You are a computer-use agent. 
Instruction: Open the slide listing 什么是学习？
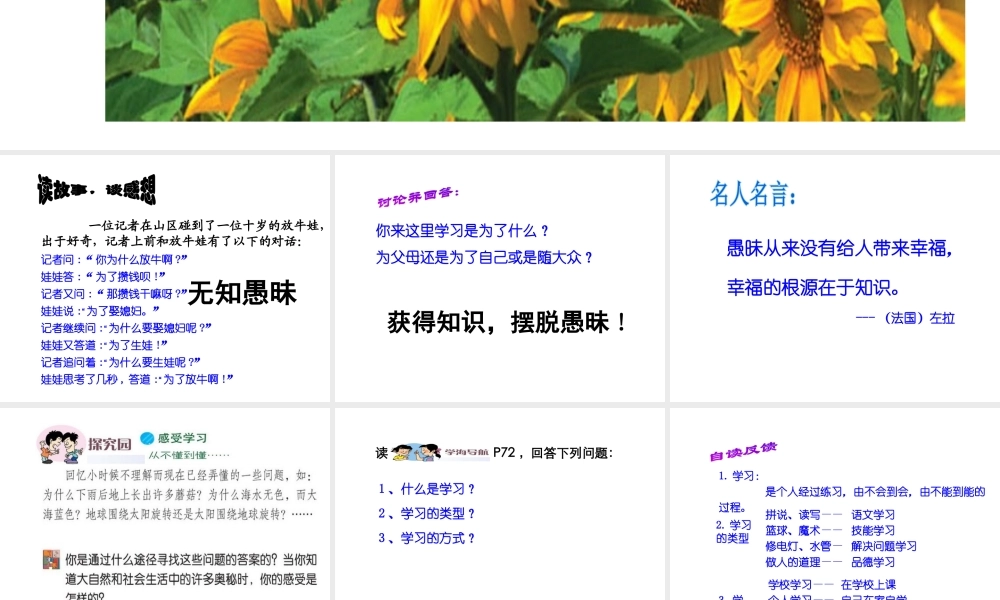pos(499,504)
